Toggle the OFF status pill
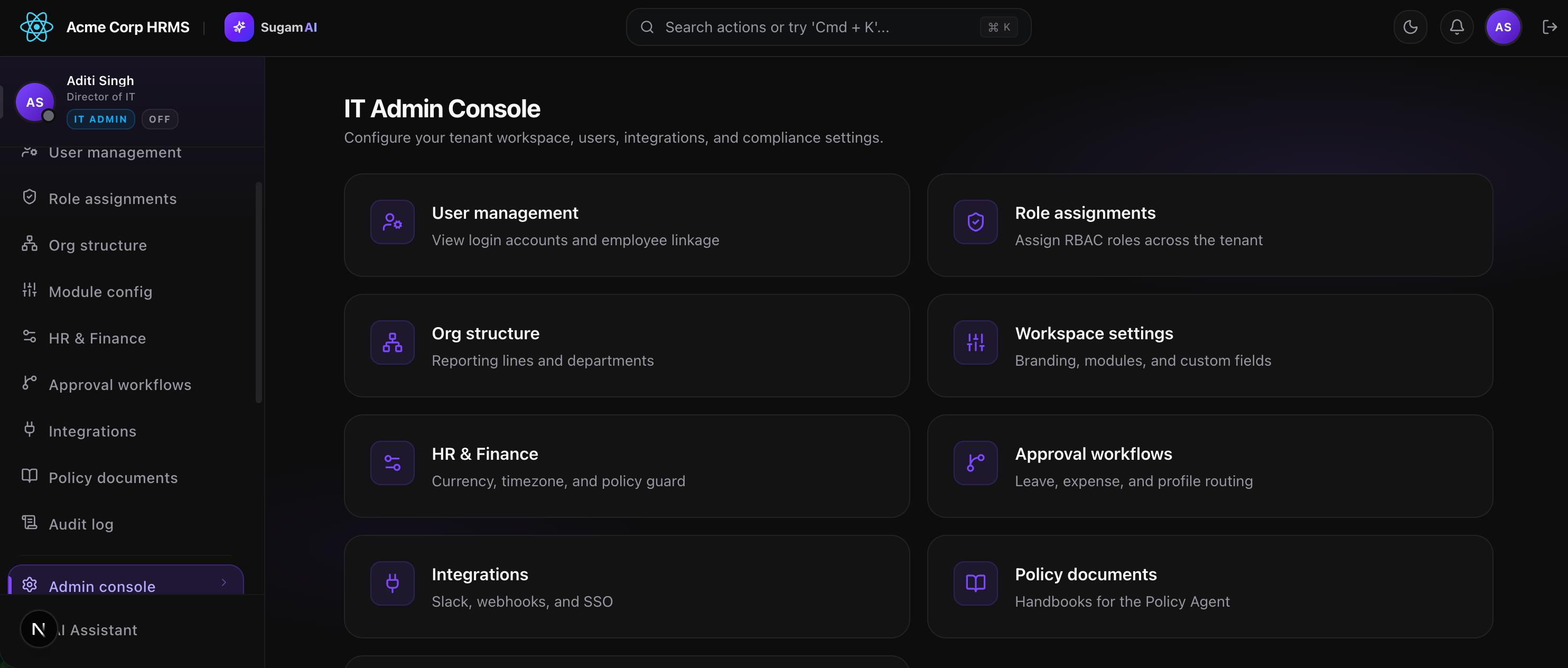 pyautogui.click(x=160, y=119)
